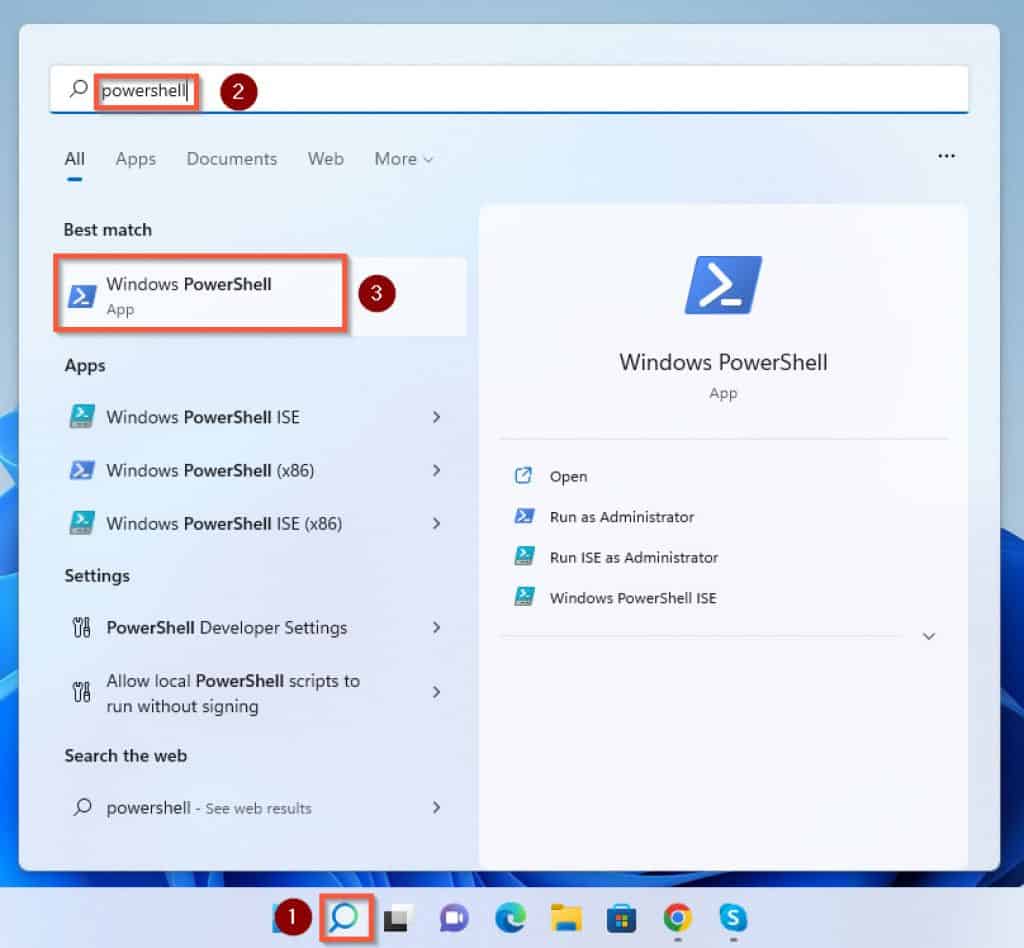
Task: Expand more actions with the down chevron
Action: (929, 636)
